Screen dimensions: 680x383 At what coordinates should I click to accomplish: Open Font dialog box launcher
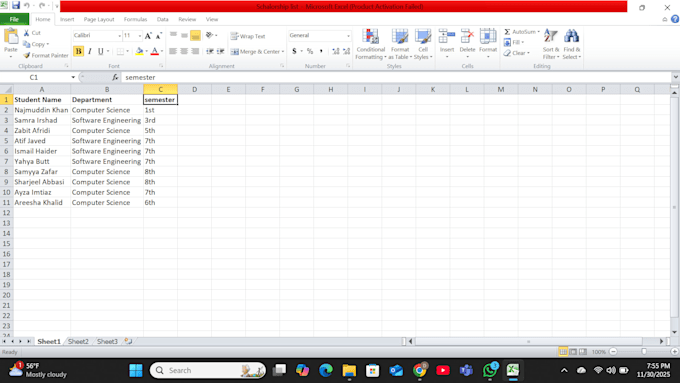point(161,66)
